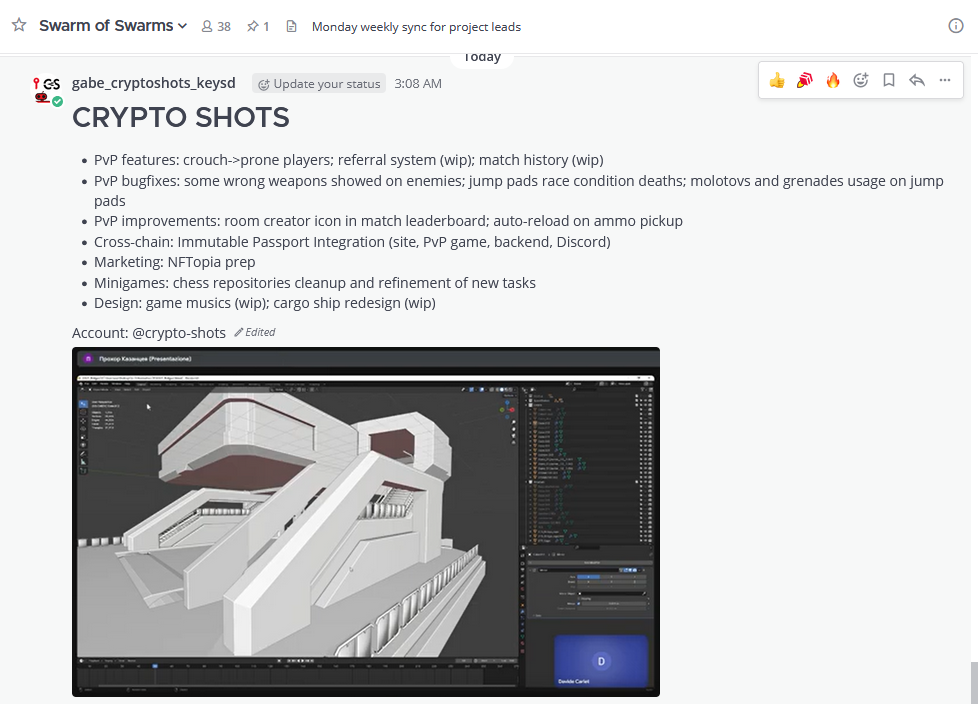Open the channel info panel
The height and width of the screenshot is (704, 978).
click(956, 26)
